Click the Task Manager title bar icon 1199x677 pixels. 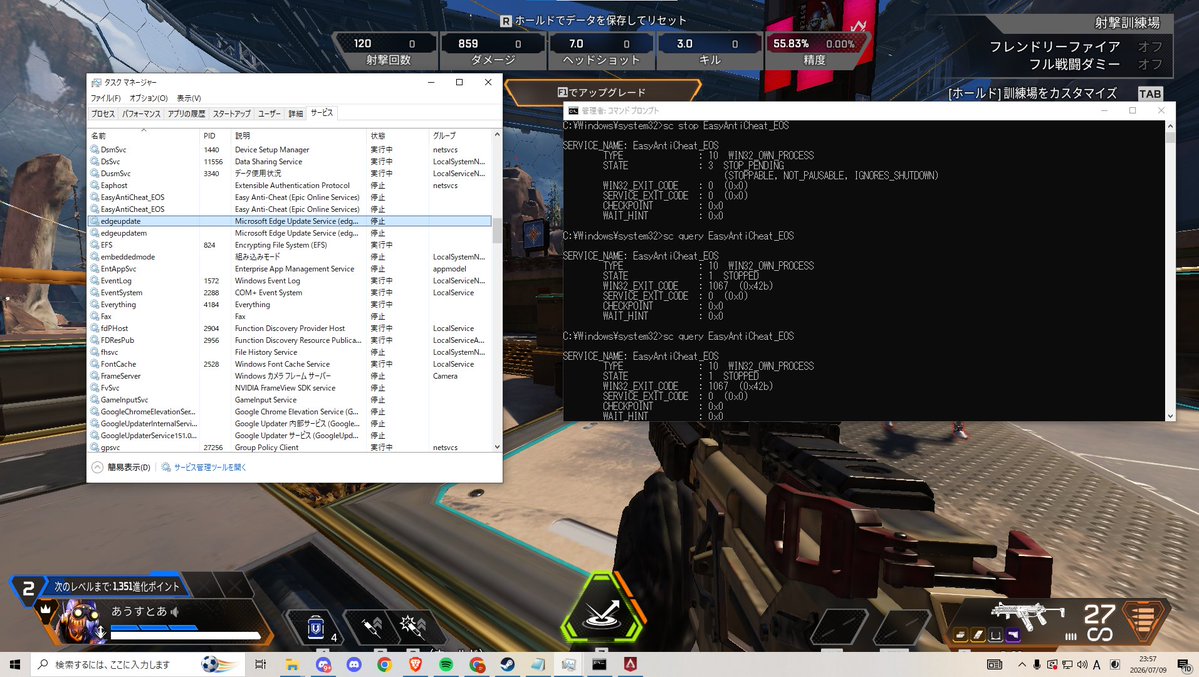96,83
